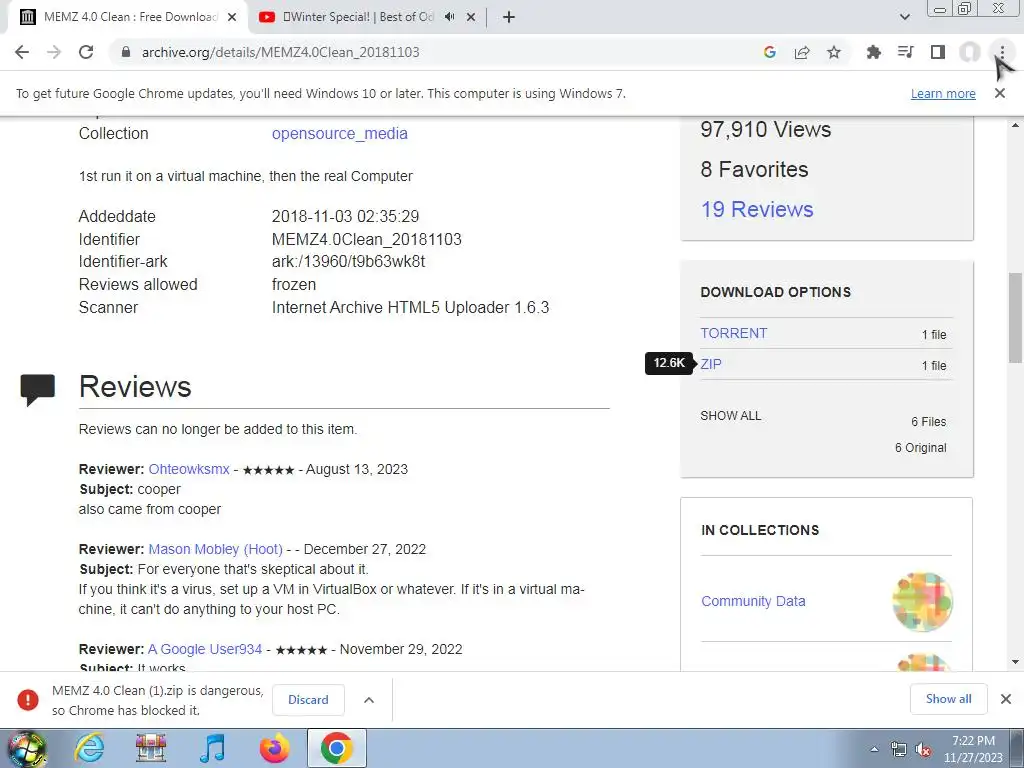Launch Internet Explorer from the taskbar
This screenshot has height=768, width=1024.
[x=89, y=748]
